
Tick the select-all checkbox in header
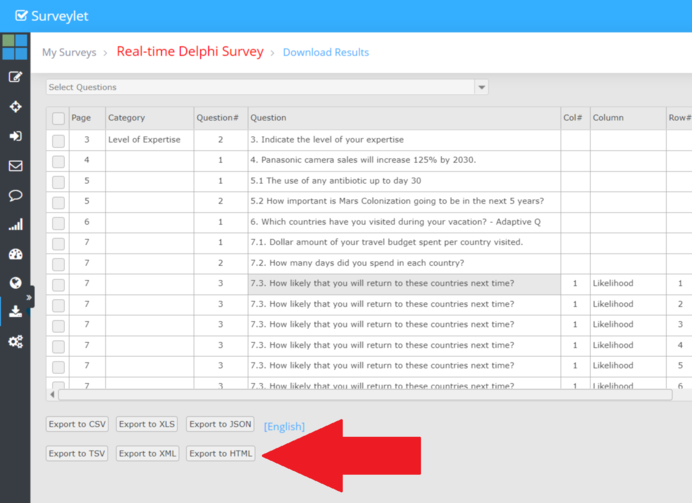[x=58, y=118]
